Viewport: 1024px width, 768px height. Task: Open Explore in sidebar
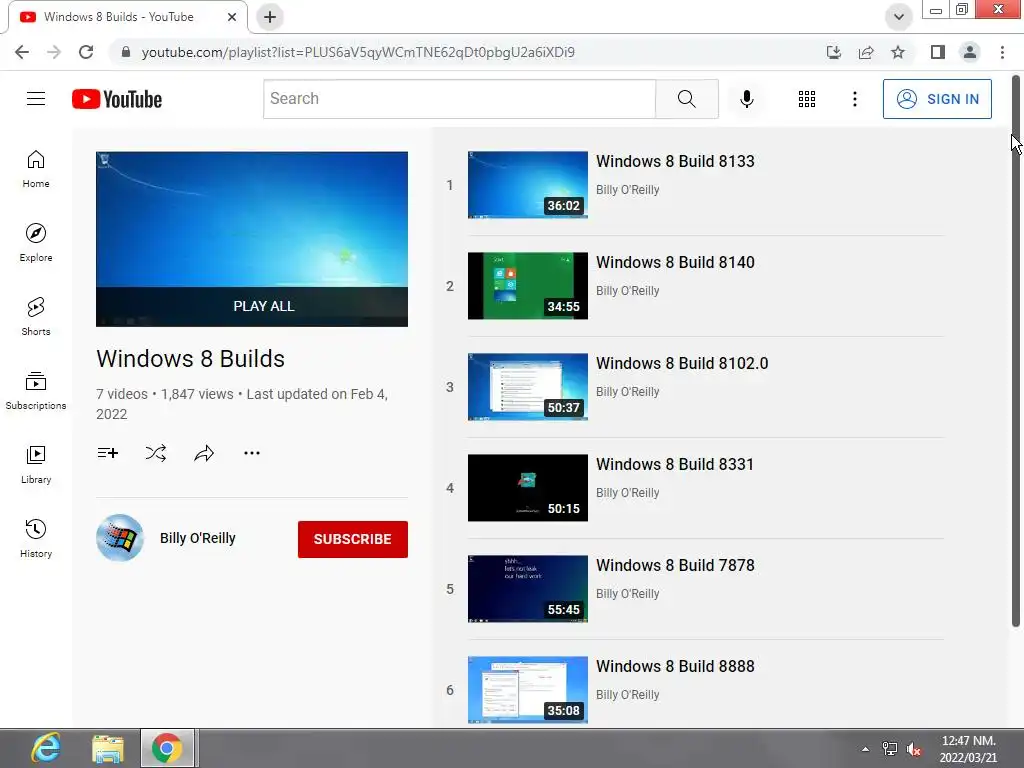[36, 243]
